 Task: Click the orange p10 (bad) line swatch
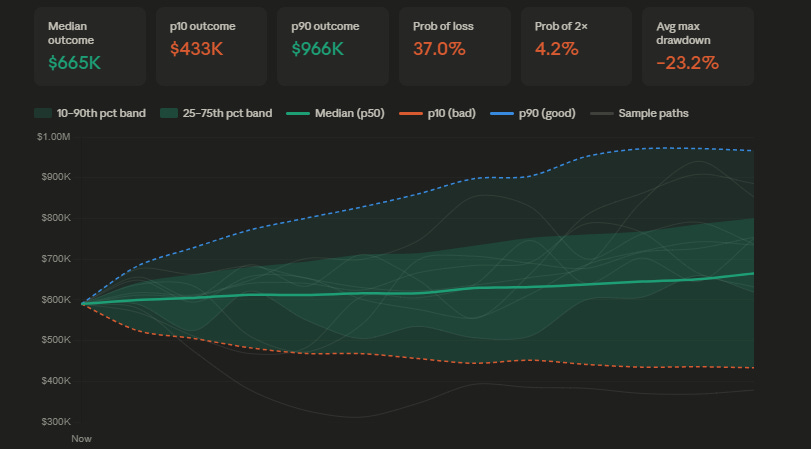click(411, 113)
